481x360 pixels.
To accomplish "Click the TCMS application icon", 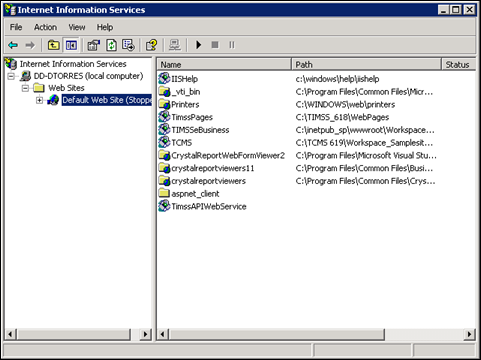I will (164, 142).
